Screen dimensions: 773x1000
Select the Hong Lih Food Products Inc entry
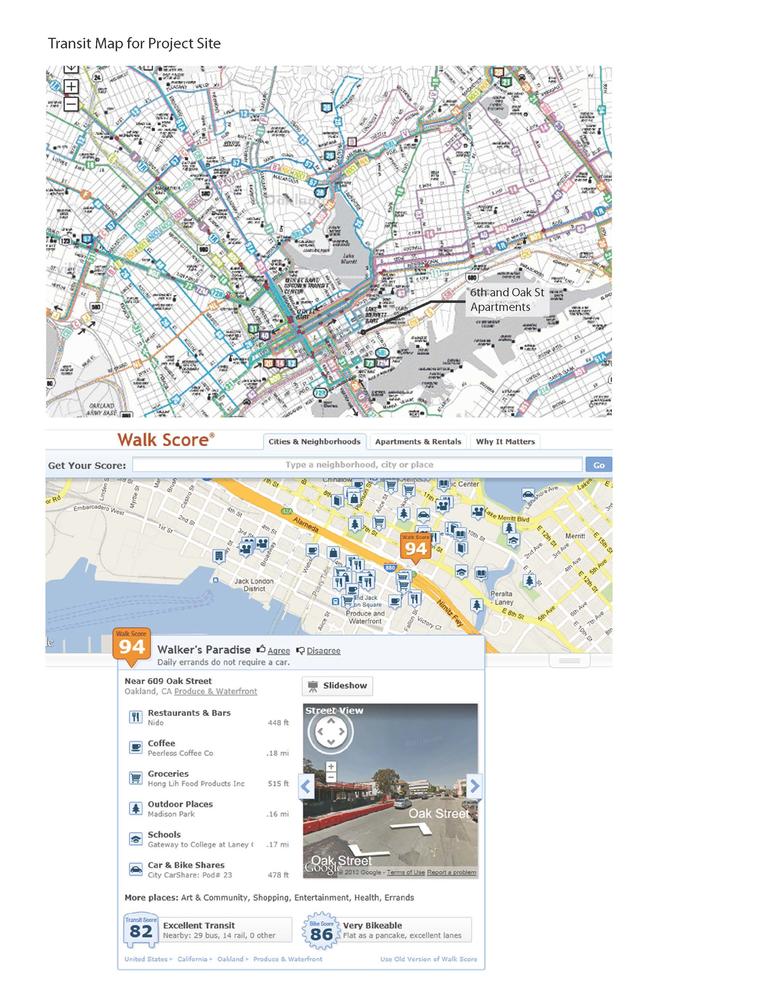click(x=196, y=784)
